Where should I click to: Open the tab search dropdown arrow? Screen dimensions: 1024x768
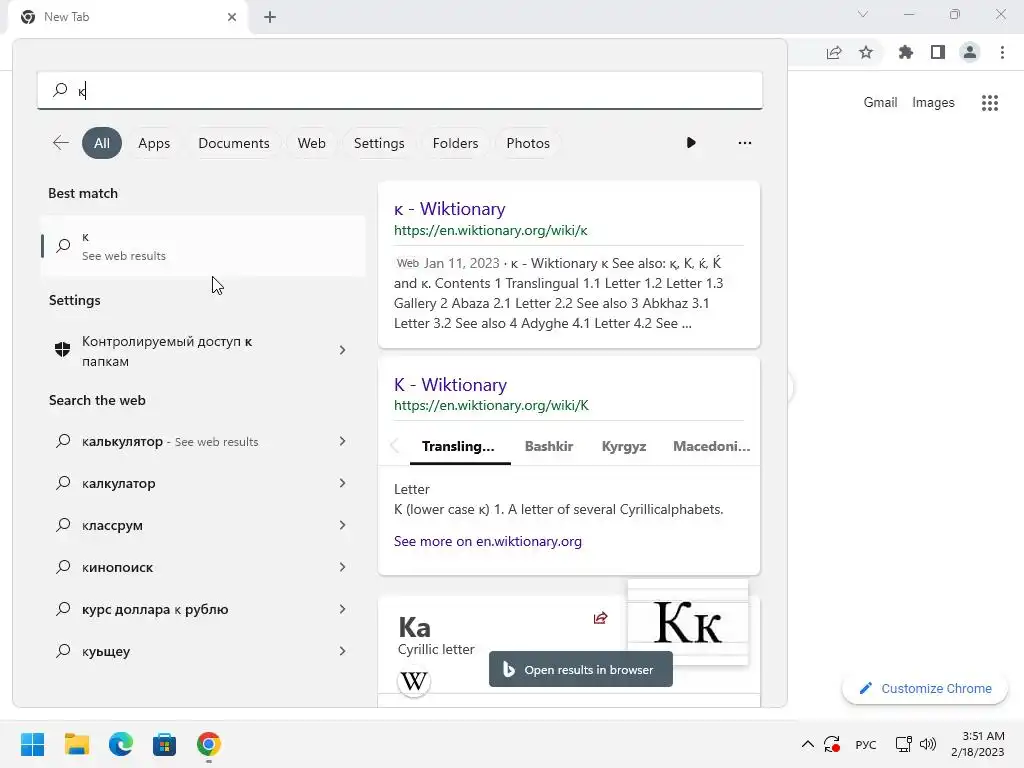click(x=863, y=14)
